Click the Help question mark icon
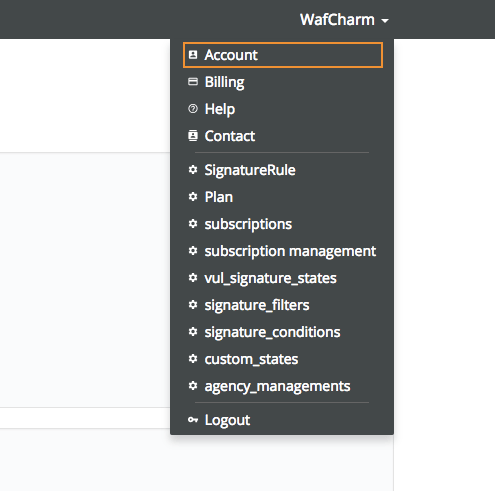This screenshot has height=491, width=495. [x=193, y=109]
